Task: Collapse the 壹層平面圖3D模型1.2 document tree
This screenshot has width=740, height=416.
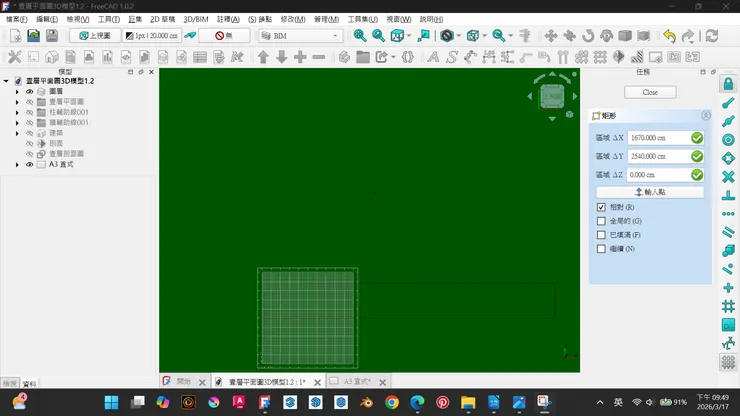Action: 6,81
